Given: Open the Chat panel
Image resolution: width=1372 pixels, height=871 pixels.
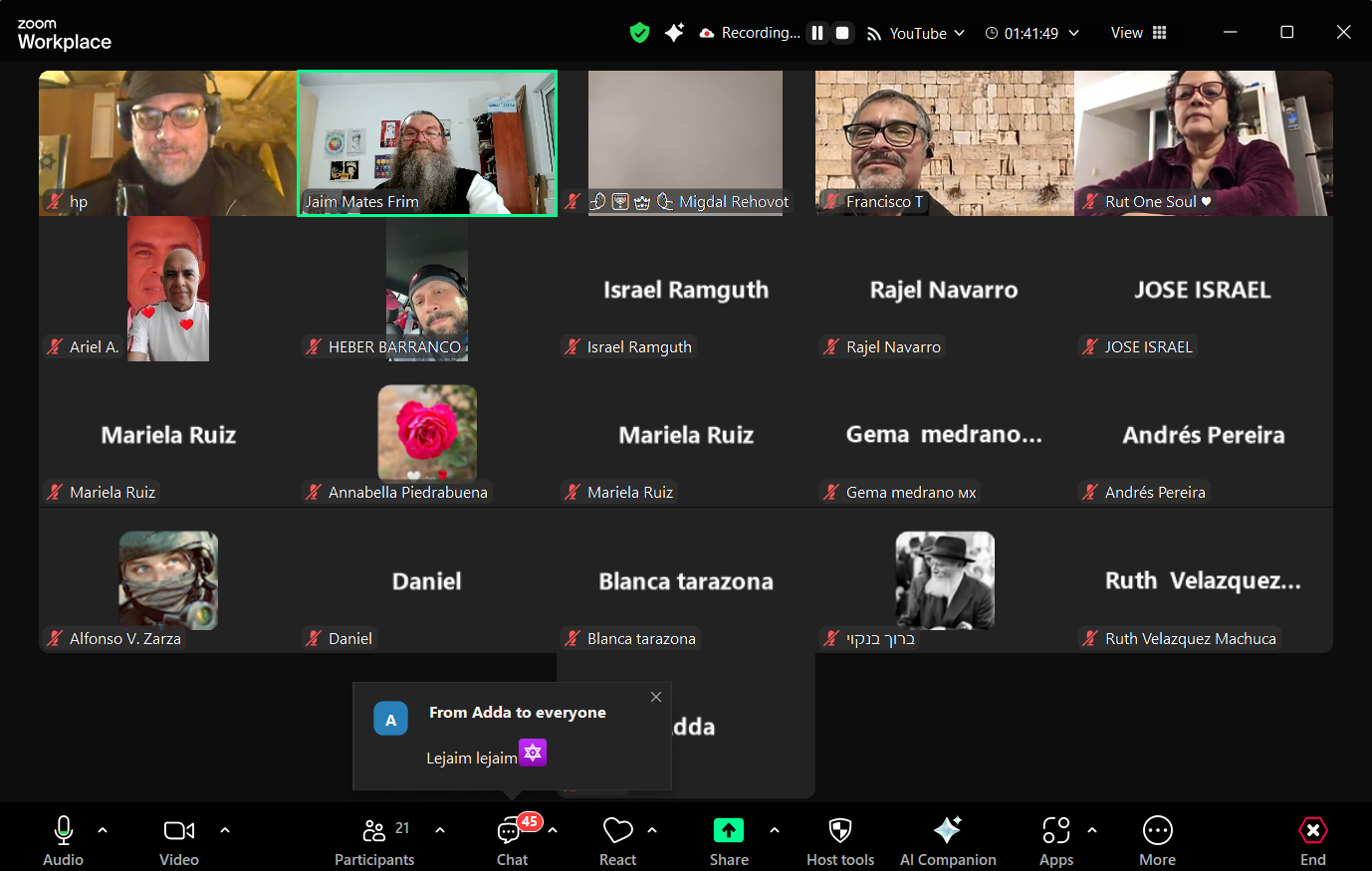Looking at the screenshot, I should [512, 840].
